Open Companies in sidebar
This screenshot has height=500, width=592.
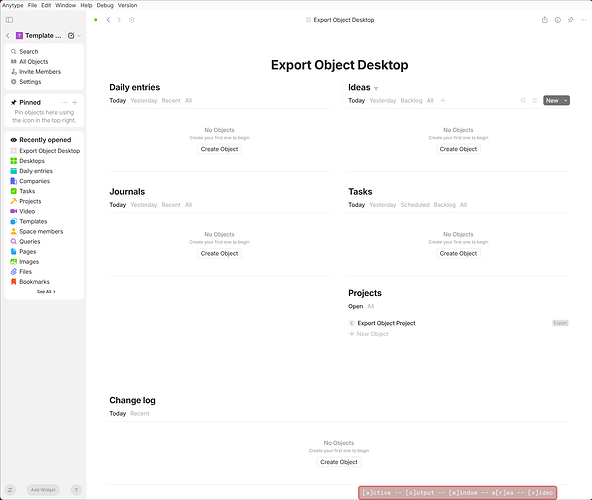(x=34, y=181)
